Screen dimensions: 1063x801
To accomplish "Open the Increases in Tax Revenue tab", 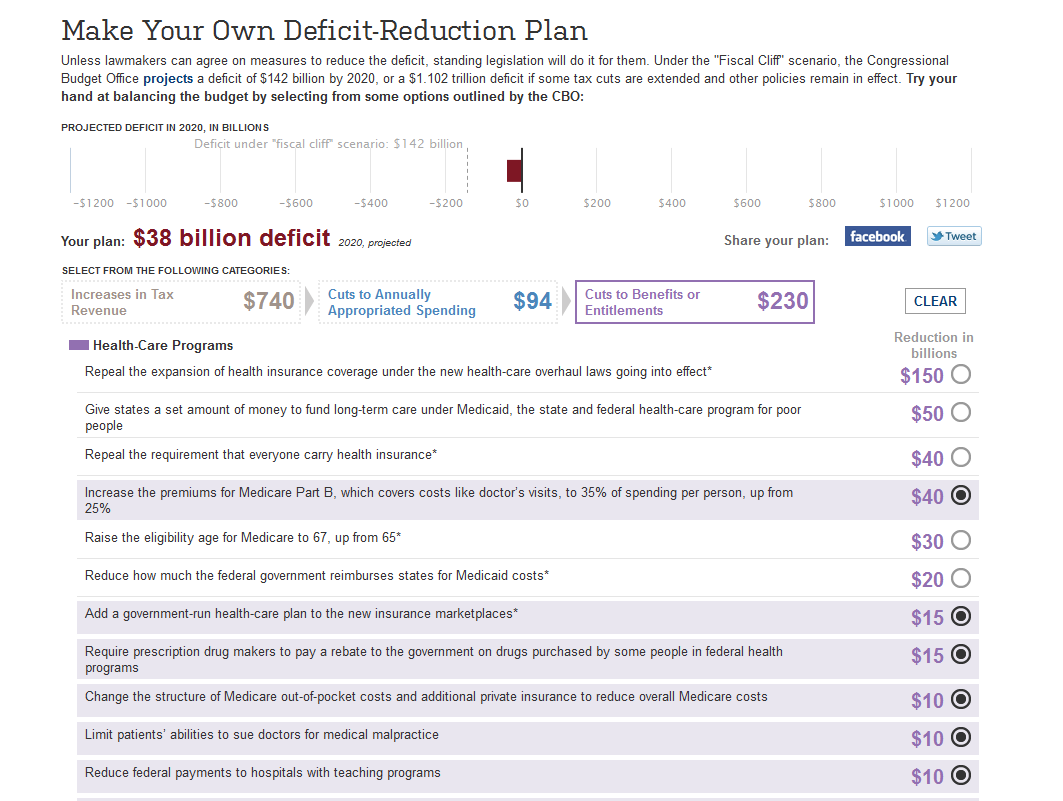I will click(x=183, y=302).
